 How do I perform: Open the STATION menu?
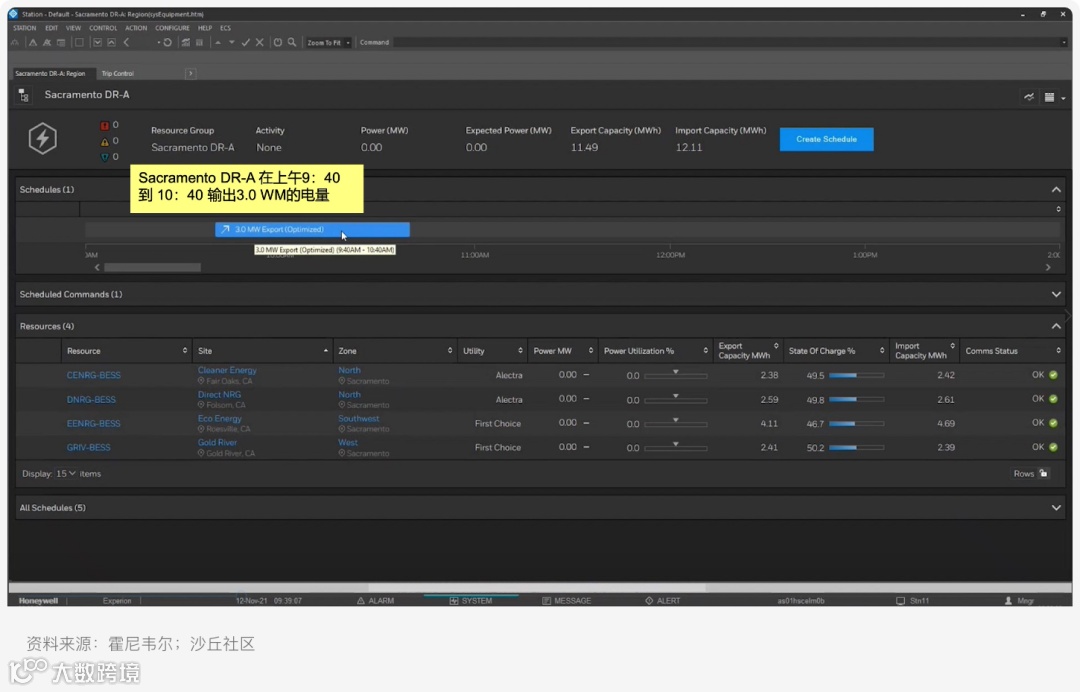click(x=25, y=28)
